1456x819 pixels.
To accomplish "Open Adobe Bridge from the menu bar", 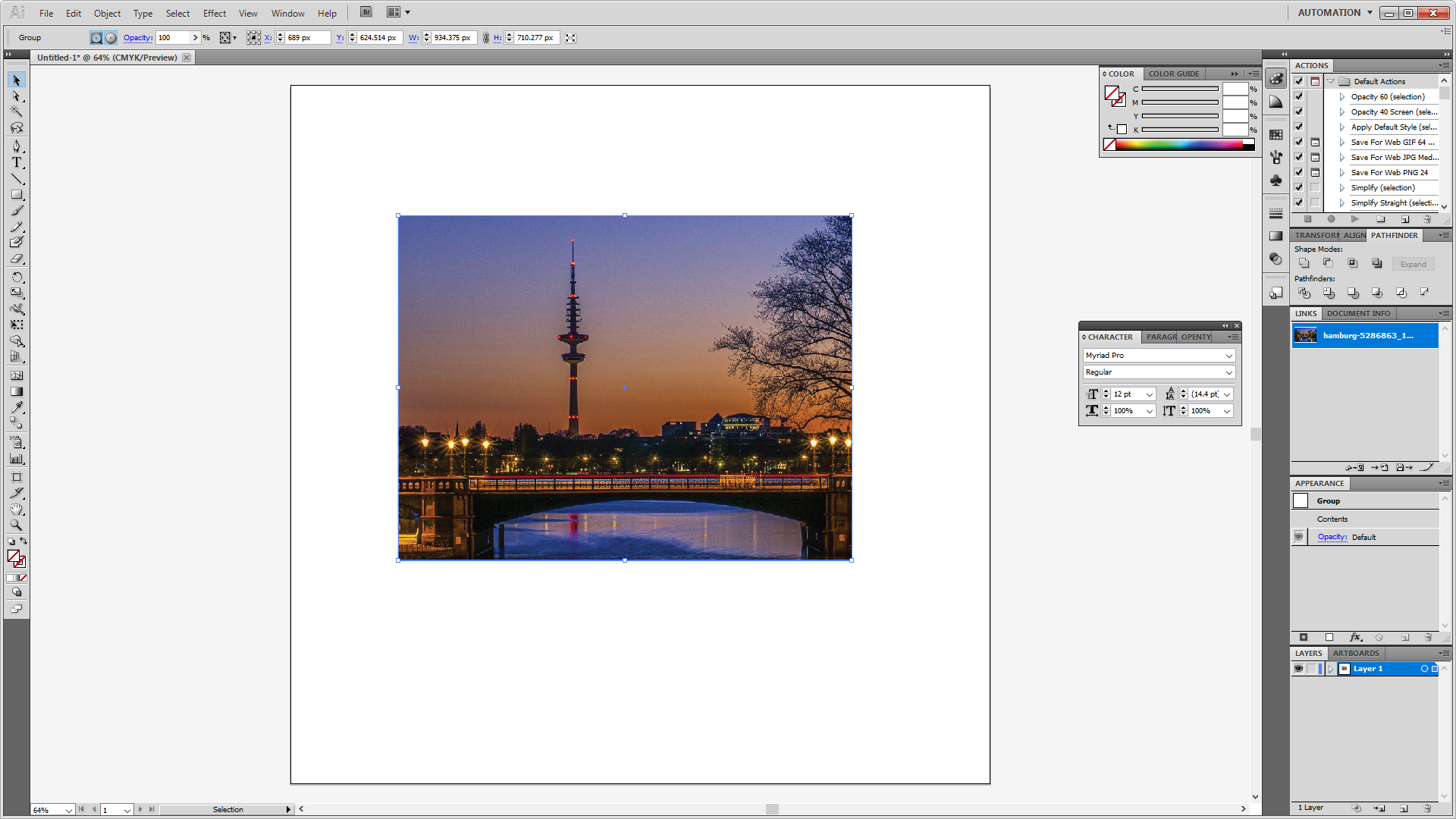I will pyautogui.click(x=366, y=12).
